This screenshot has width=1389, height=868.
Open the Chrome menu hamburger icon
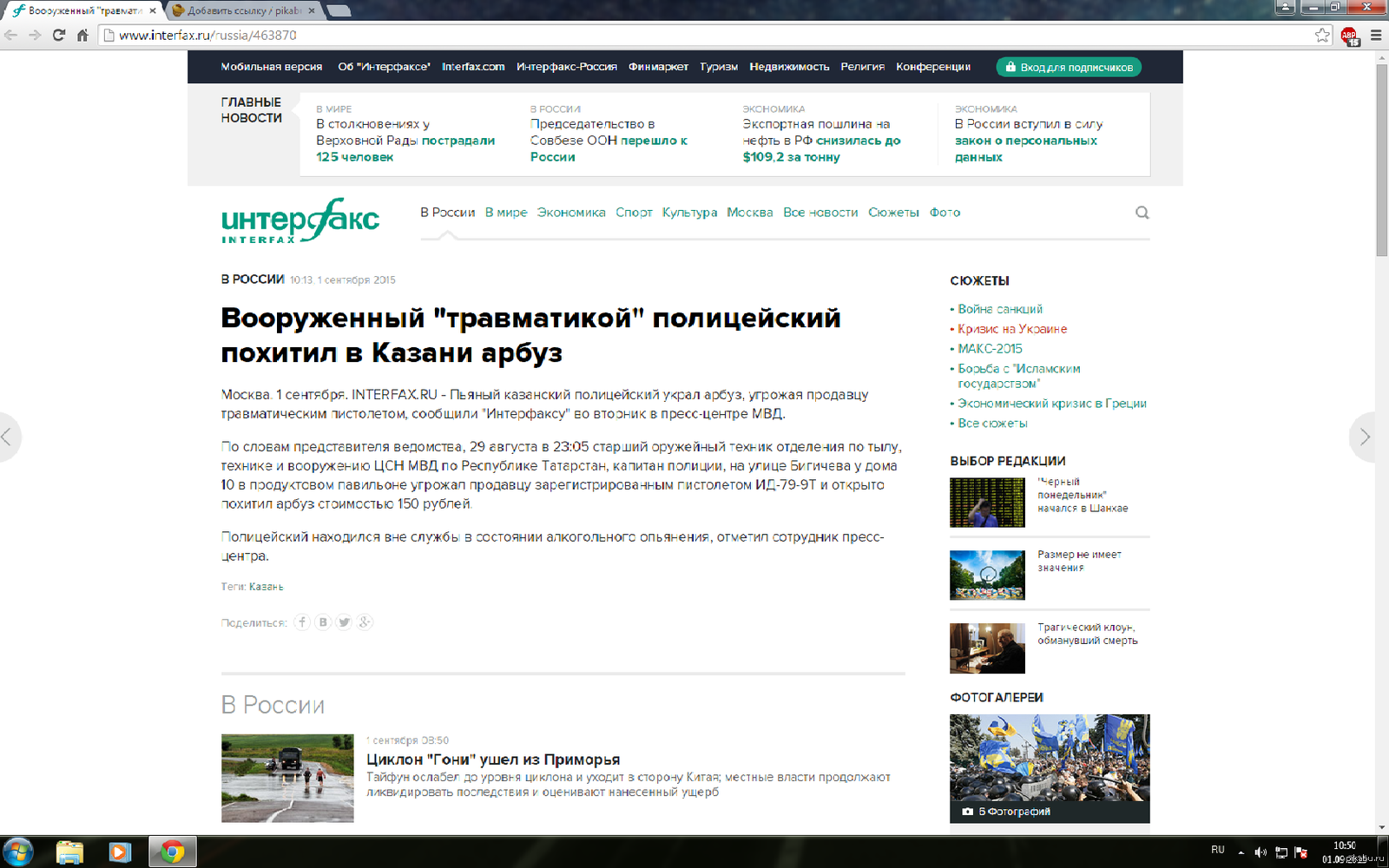click(1376, 36)
